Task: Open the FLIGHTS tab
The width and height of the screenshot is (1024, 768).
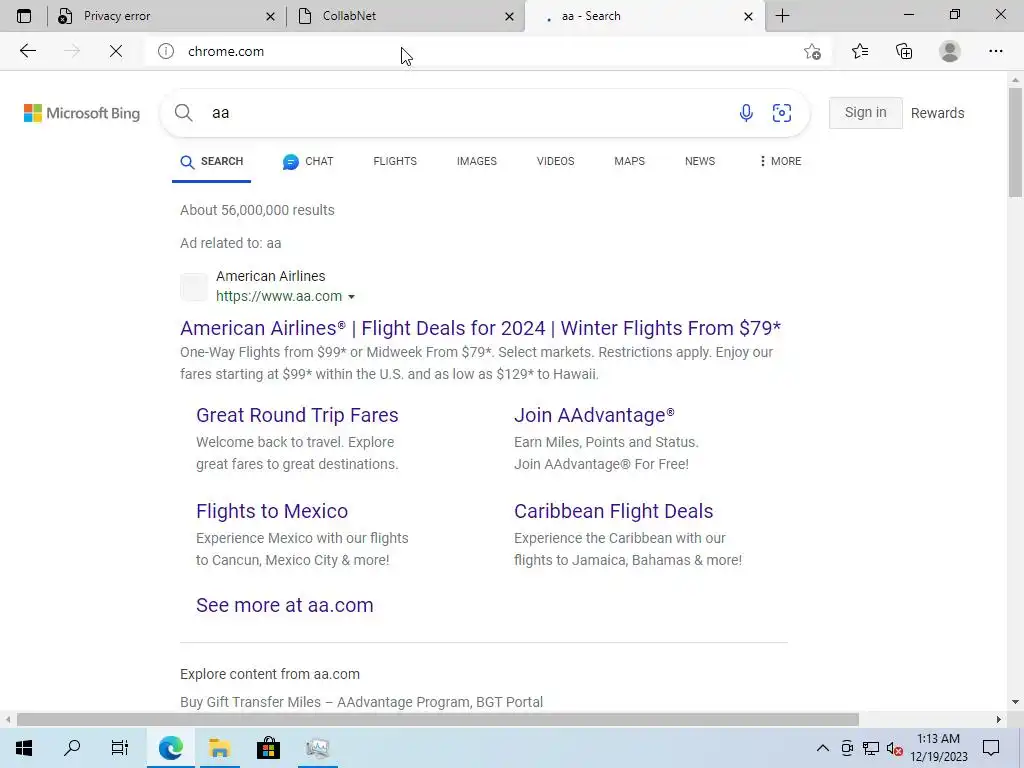Action: click(x=395, y=161)
